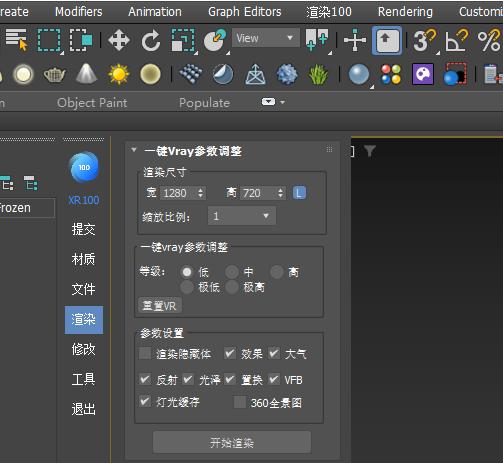Image resolution: width=503 pixels, height=463 pixels.
Task: Click the render region blue sphere icon
Action: [x=455, y=74]
